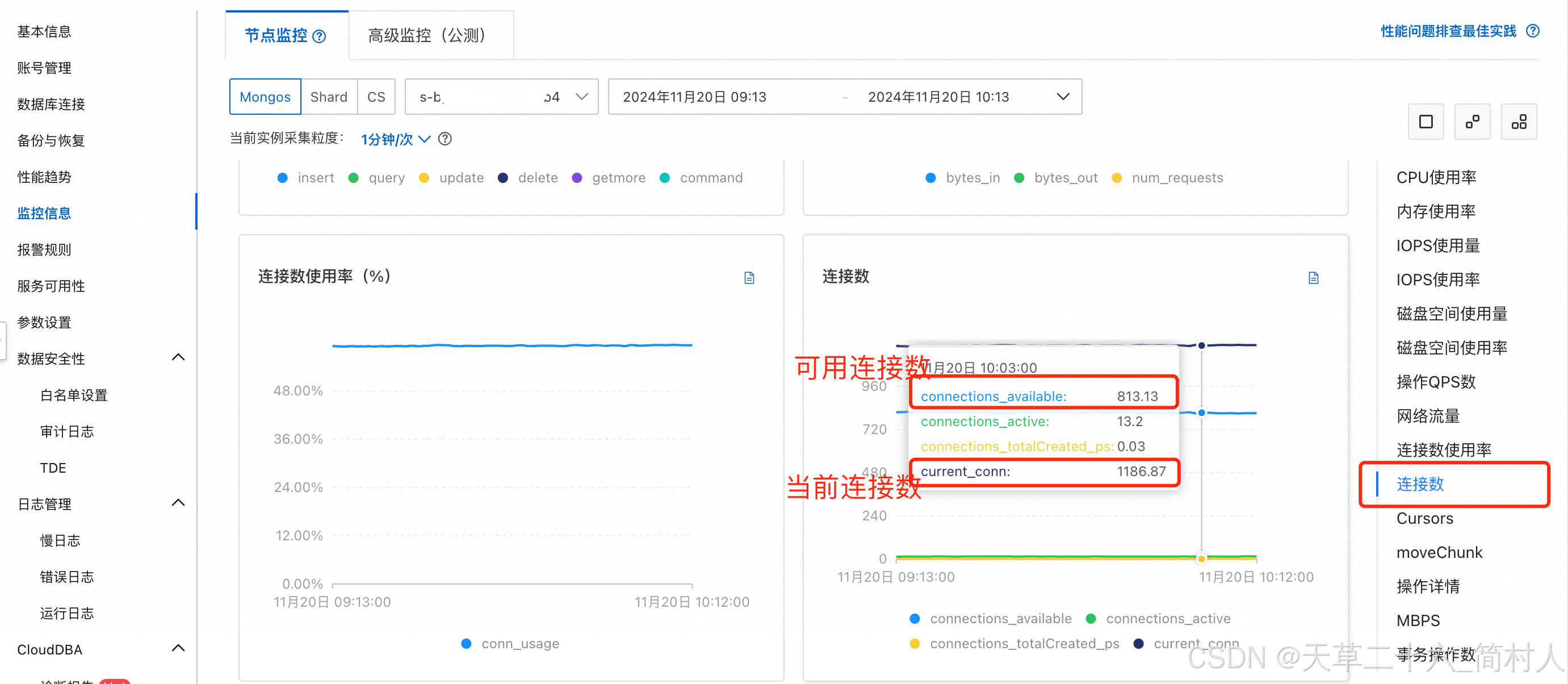Toggle command series in legend
This screenshot has width=1568, height=684.
tap(701, 178)
